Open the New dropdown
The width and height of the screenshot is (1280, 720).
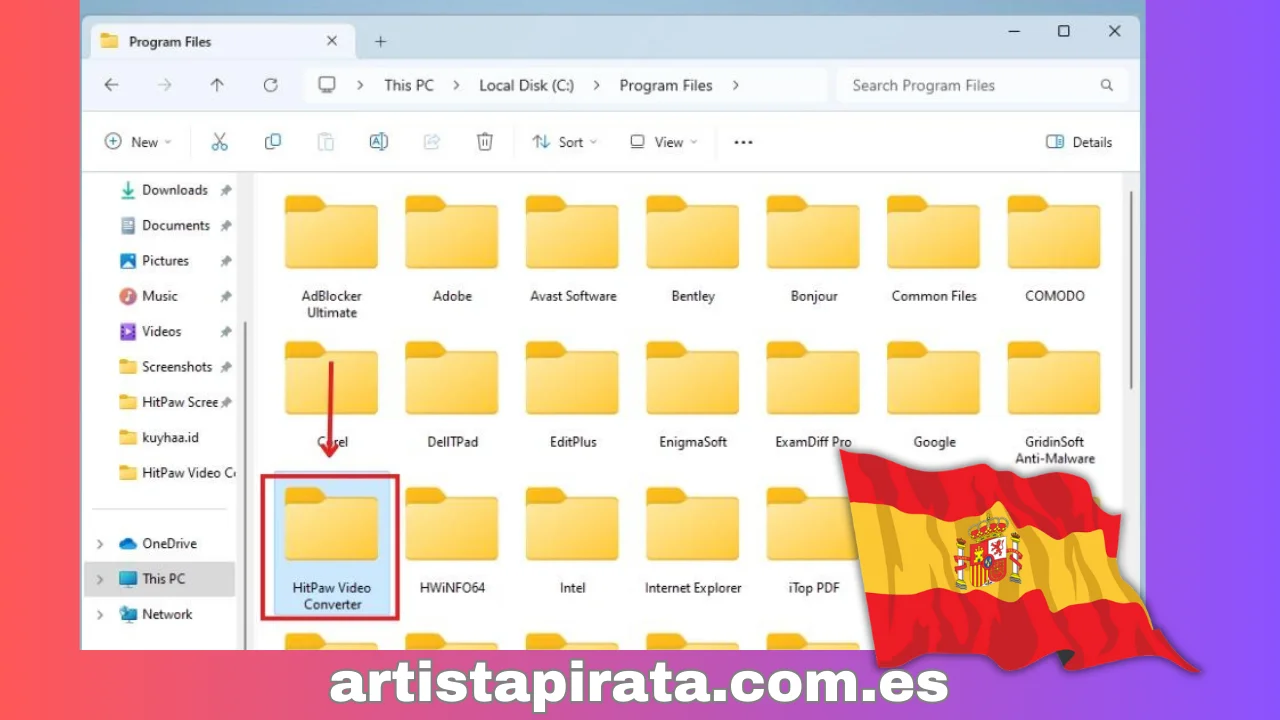click(x=138, y=142)
